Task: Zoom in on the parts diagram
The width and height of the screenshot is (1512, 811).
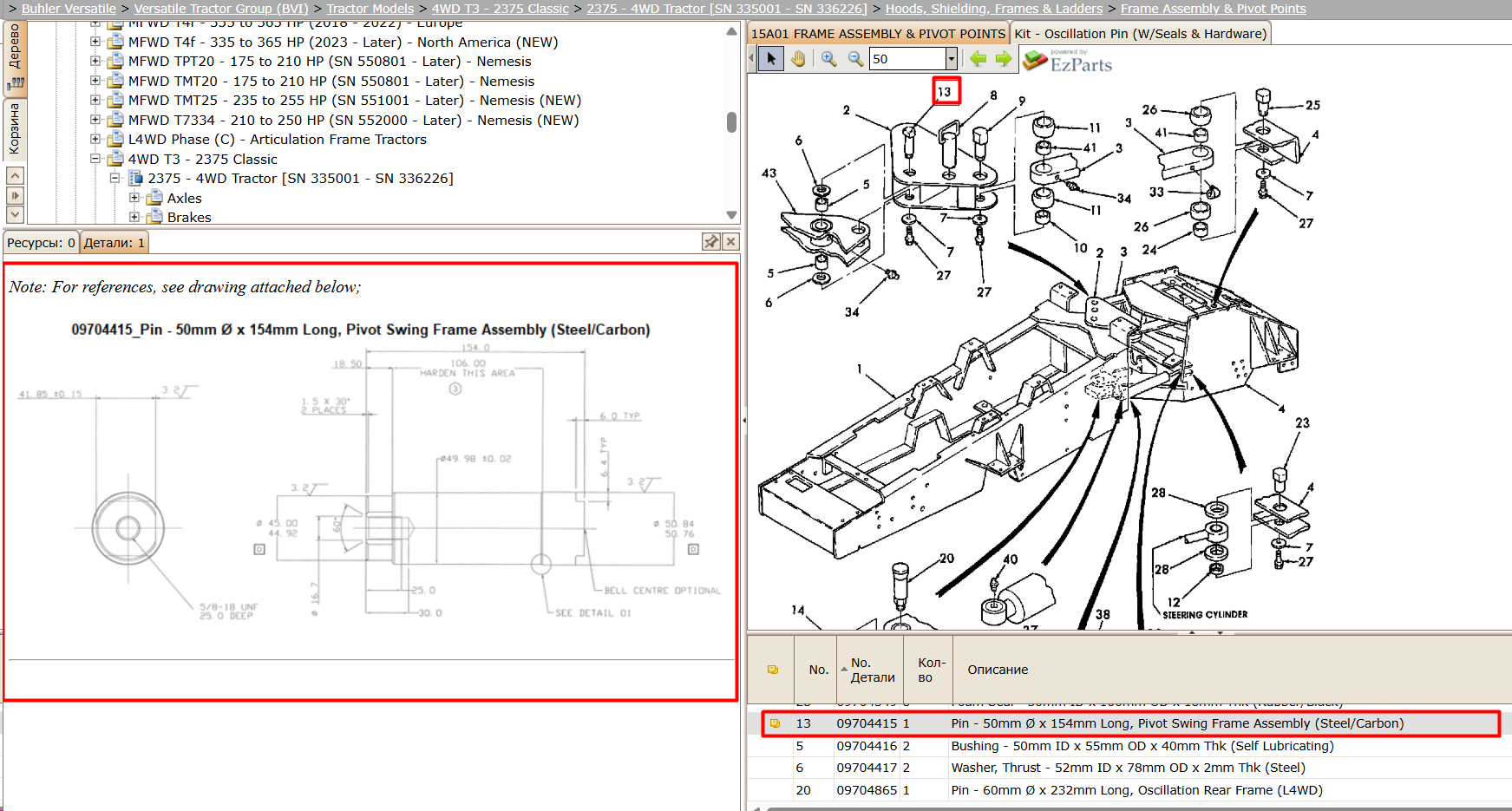Action: 829,58
